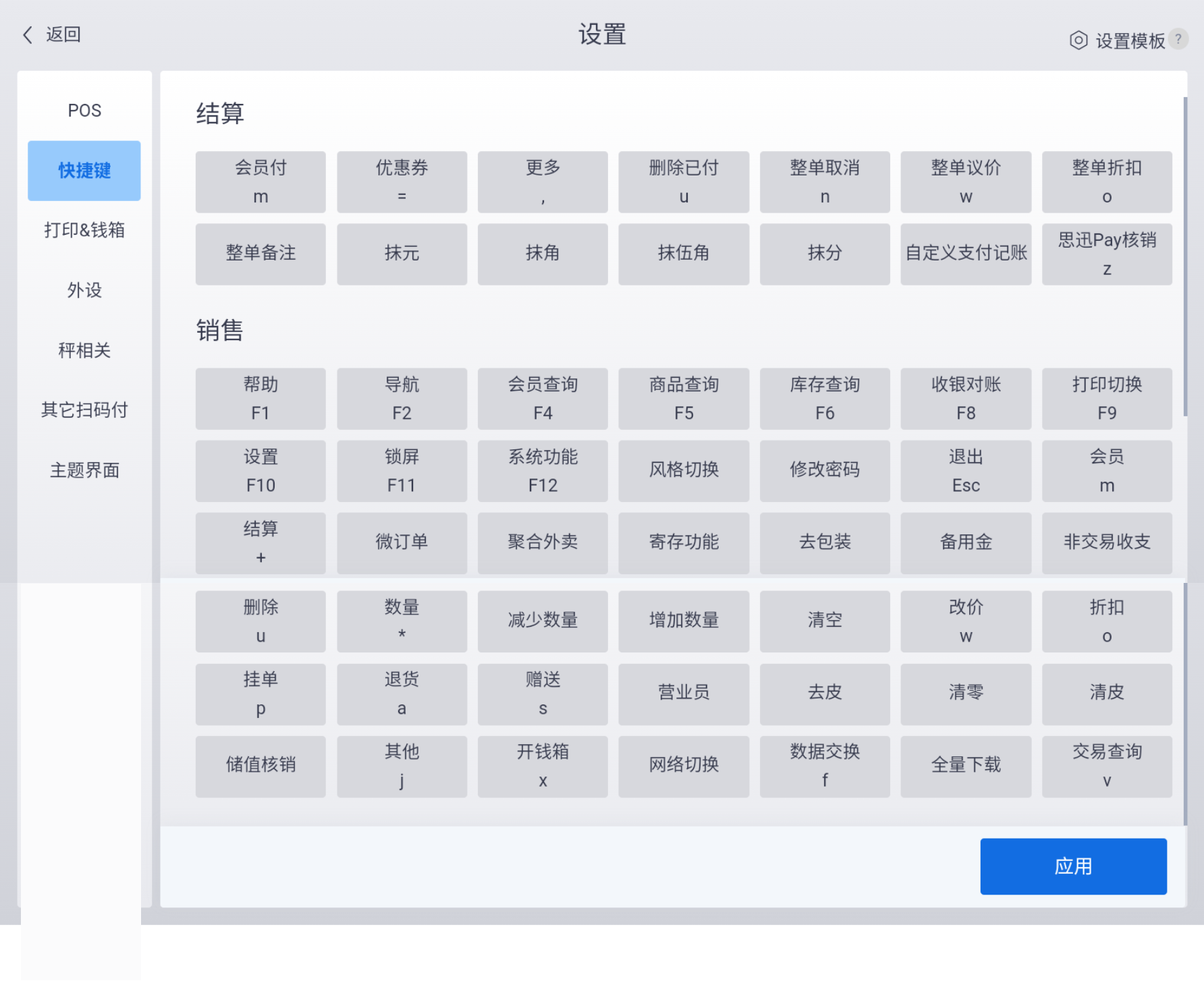This screenshot has width=1204, height=981.
Task: Click the 会员付 shortcut key m
Action: click(x=261, y=182)
